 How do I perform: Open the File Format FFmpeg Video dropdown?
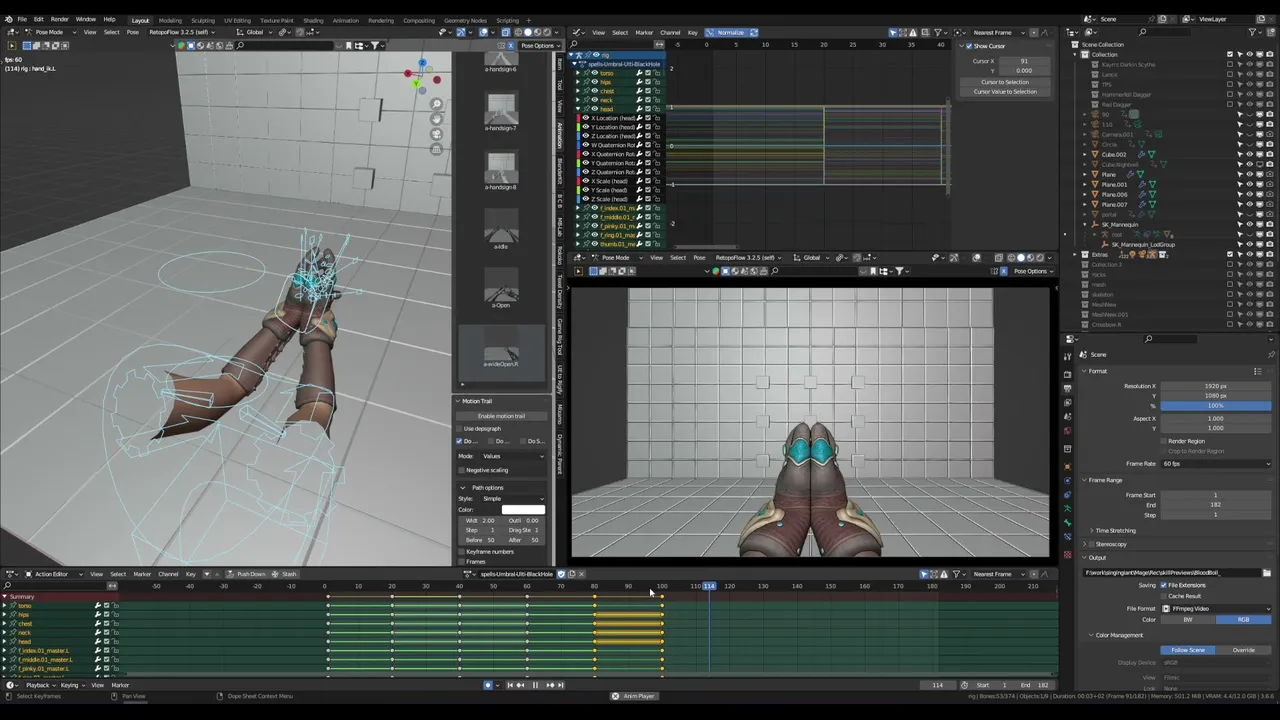pos(1215,609)
